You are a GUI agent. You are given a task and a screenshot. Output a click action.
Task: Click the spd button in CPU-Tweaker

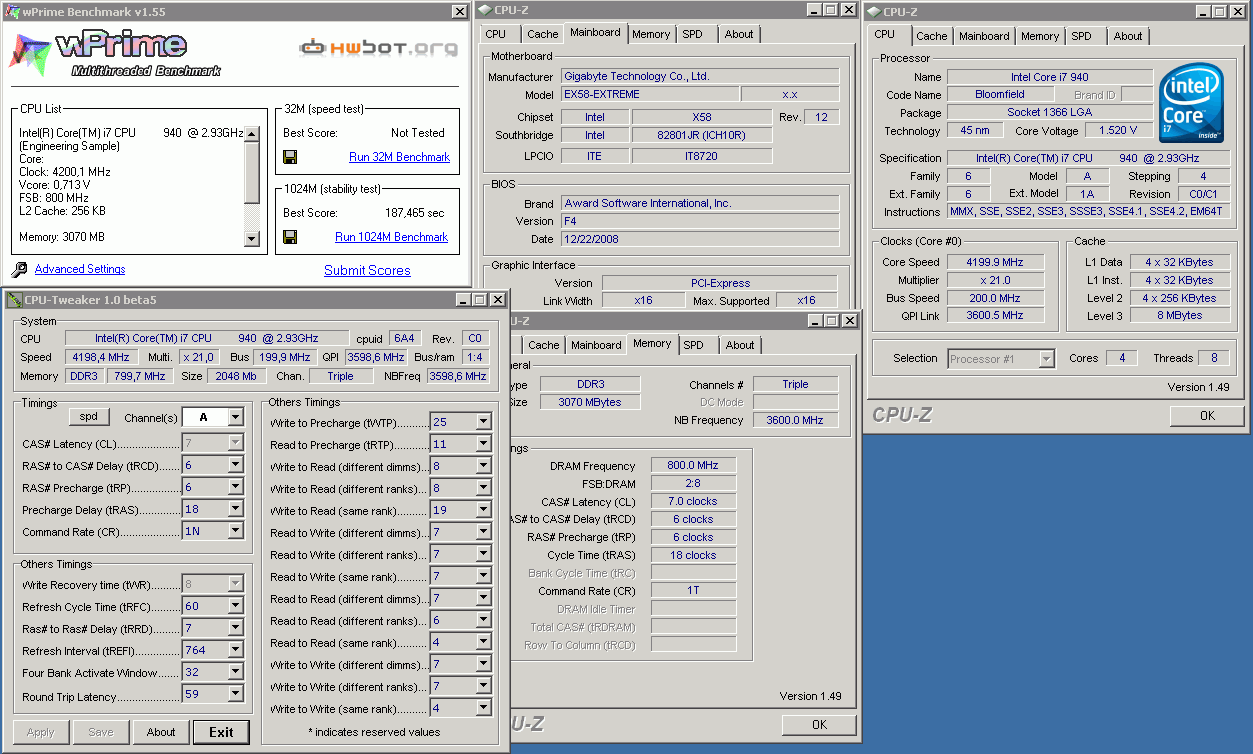coord(89,416)
